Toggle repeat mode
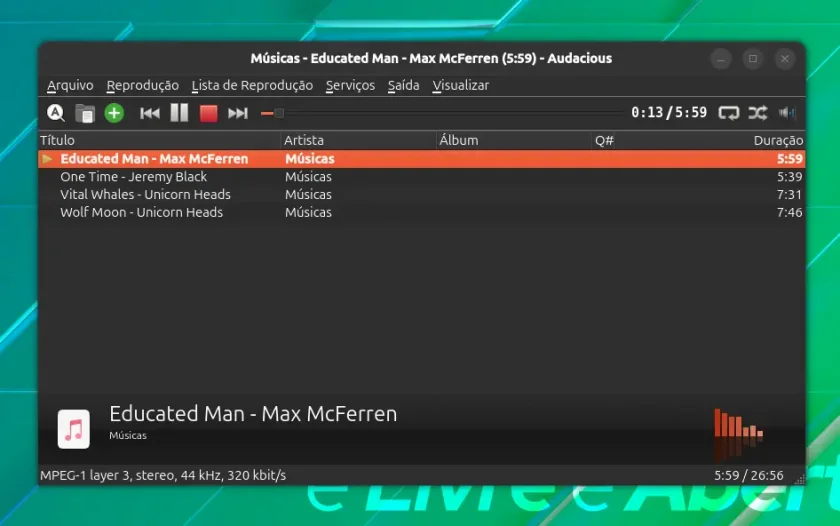The image size is (840, 526). pos(729,113)
